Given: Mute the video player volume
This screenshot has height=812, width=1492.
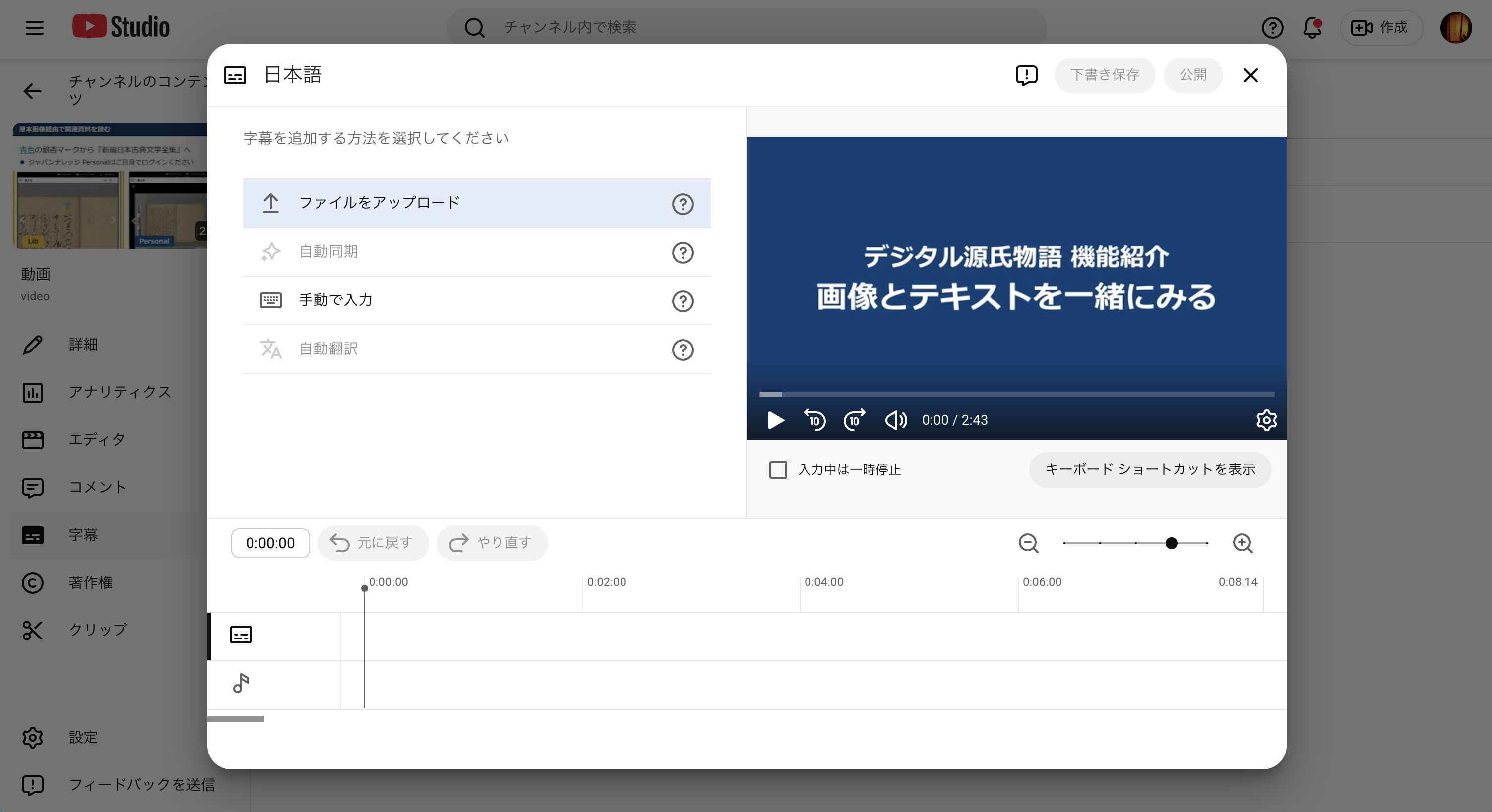Looking at the screenshot, I should (x=895, y=421).
